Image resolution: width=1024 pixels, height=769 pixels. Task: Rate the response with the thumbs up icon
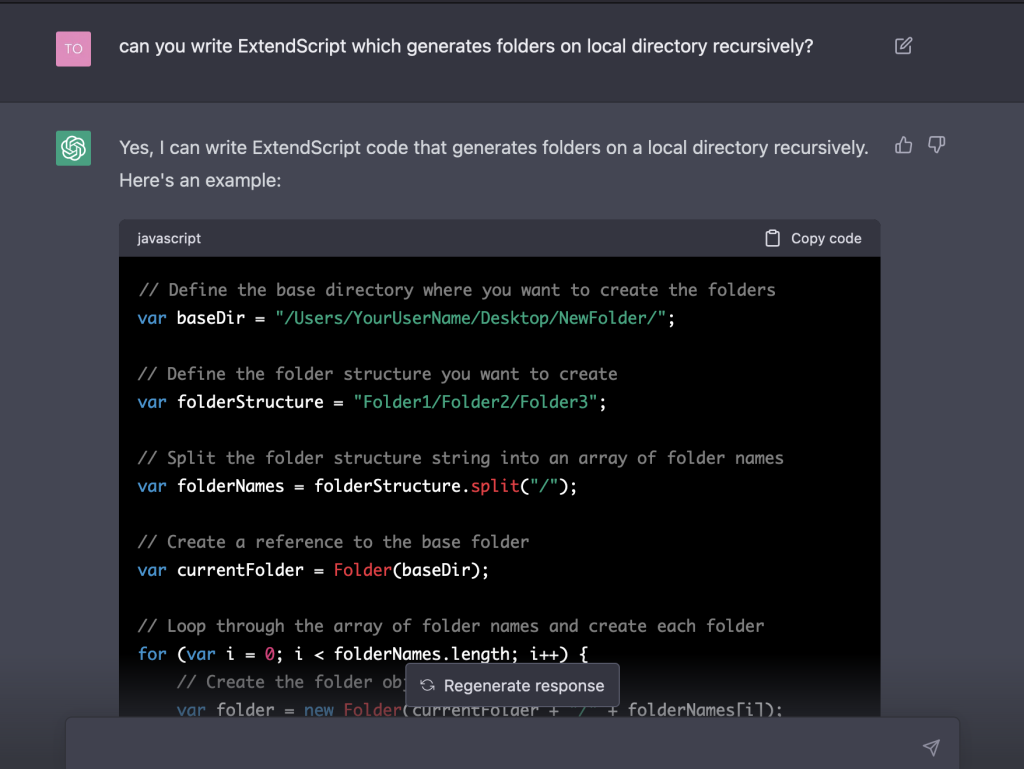click(x=903, y=145)
